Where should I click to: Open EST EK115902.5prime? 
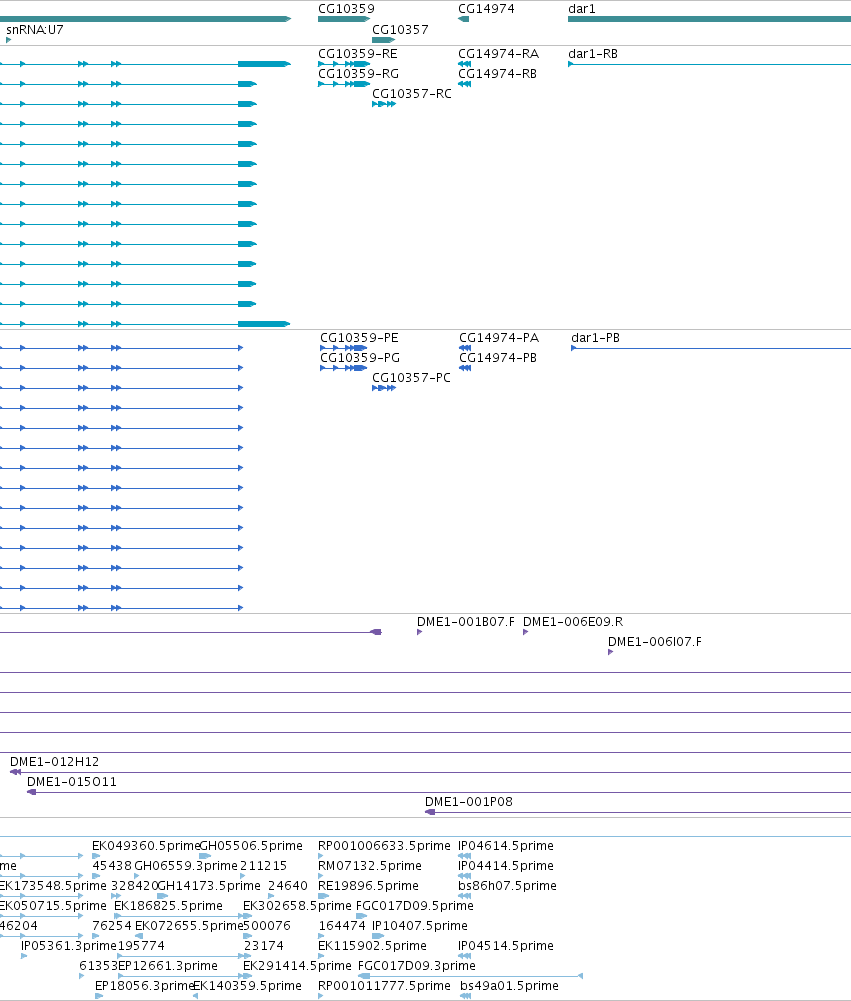pos(372,946)
